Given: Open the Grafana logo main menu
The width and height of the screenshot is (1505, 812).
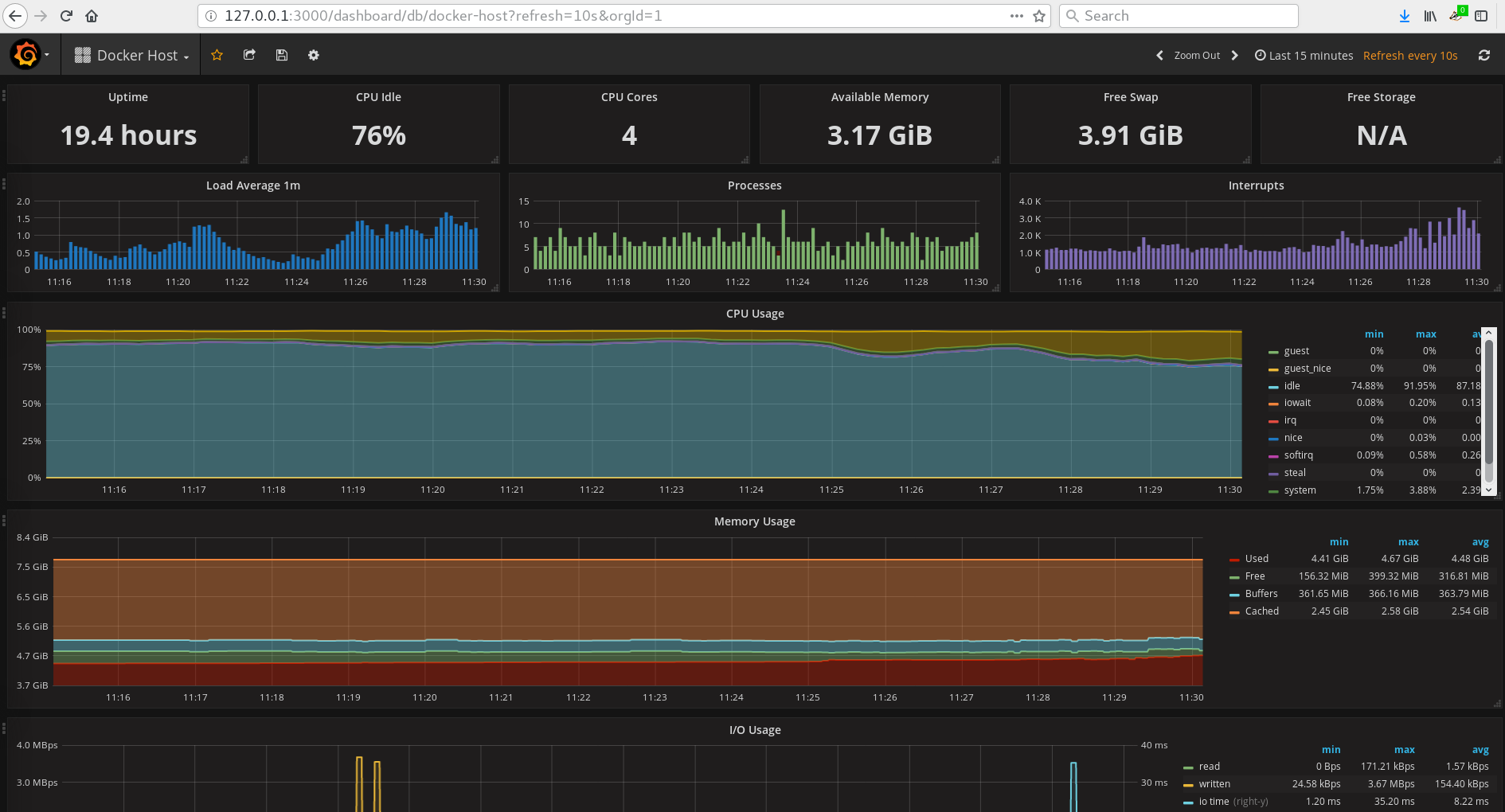Looking at the screenshot, I should [26, 55].
